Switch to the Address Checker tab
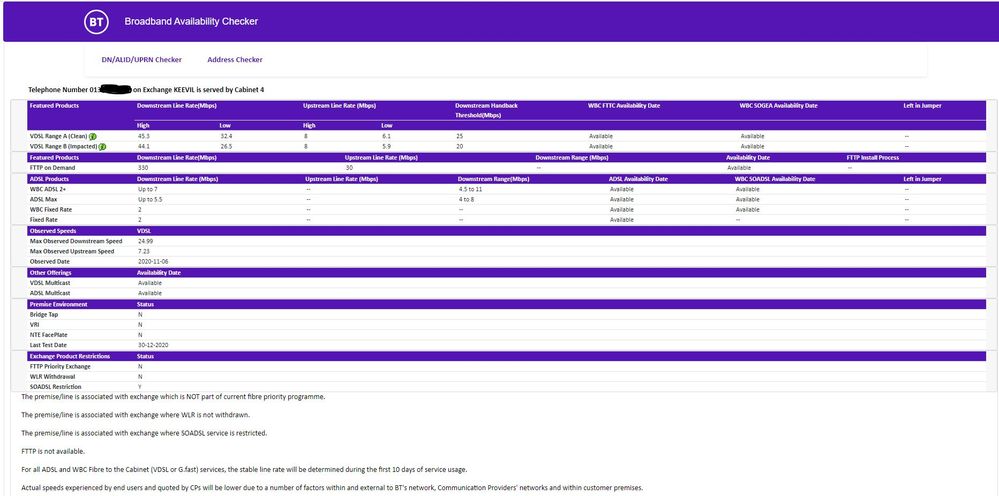 pos(235,60)
